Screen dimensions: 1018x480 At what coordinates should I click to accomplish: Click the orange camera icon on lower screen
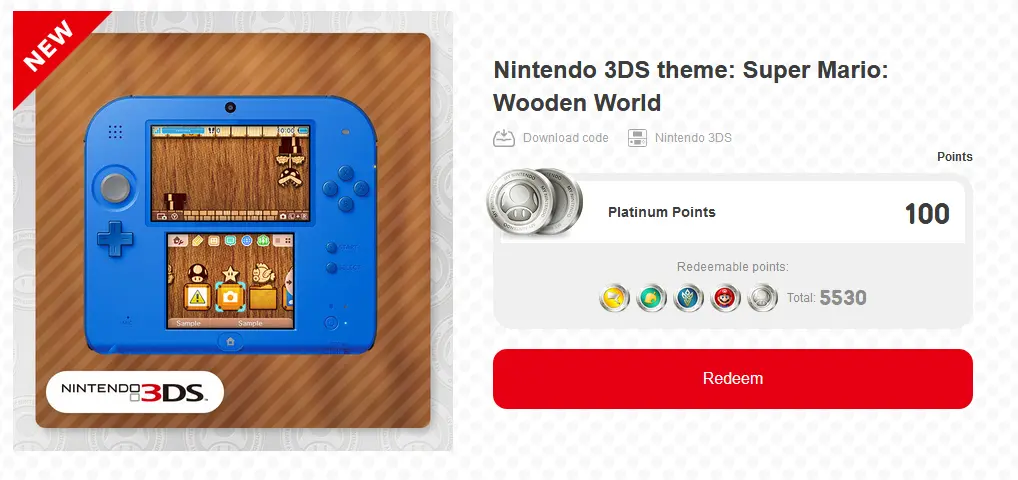[x=229, y=296]
